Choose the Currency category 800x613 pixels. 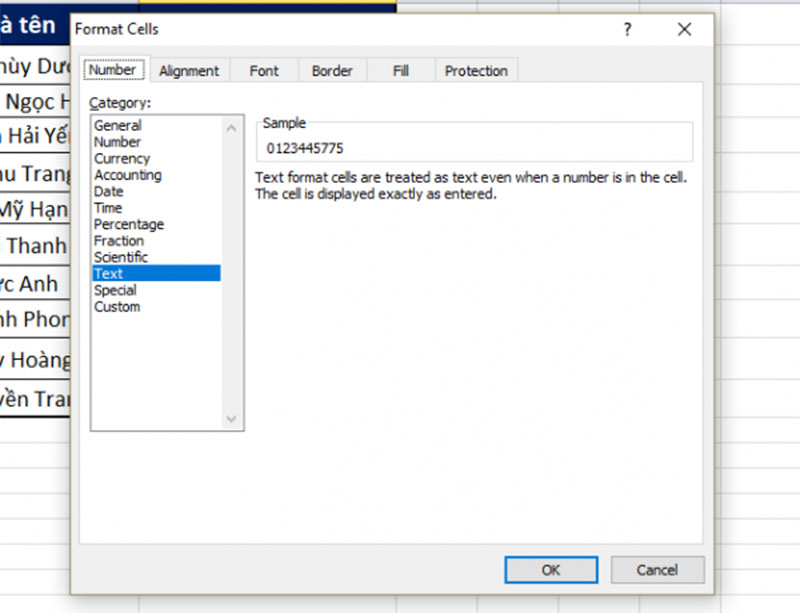pos(122,159)
